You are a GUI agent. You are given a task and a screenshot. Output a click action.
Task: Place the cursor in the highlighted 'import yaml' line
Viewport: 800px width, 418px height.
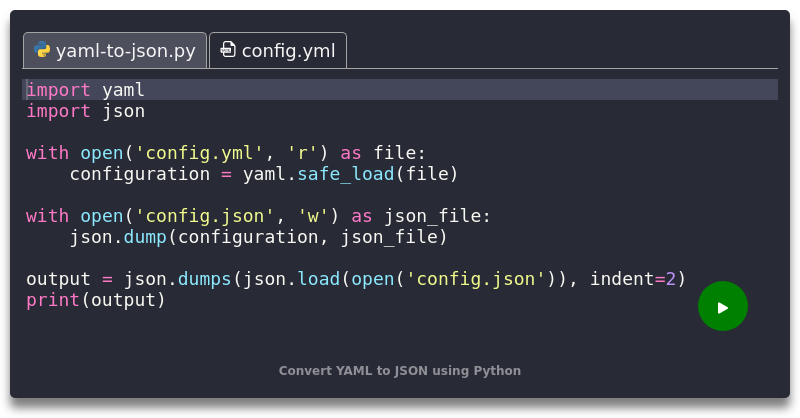400,90
